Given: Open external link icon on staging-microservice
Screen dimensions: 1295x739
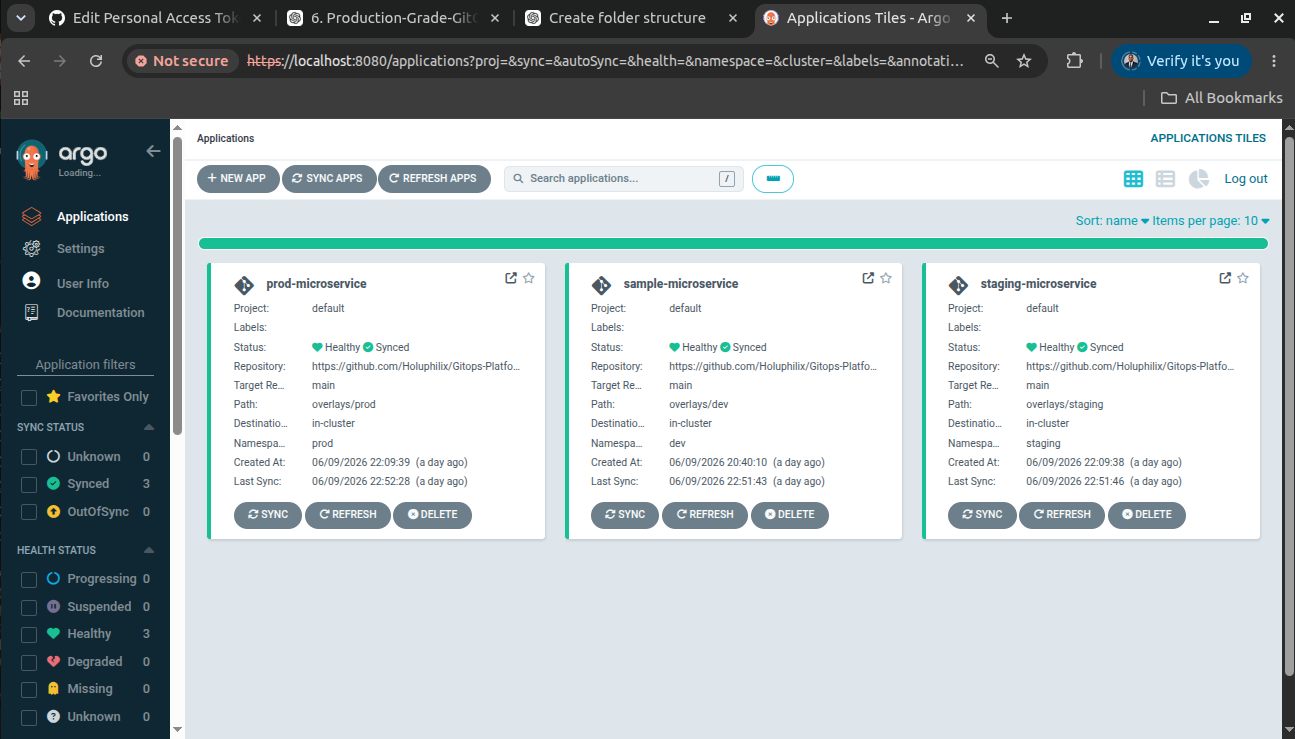Looking at the screenshot, I should tap(1225, 278).
